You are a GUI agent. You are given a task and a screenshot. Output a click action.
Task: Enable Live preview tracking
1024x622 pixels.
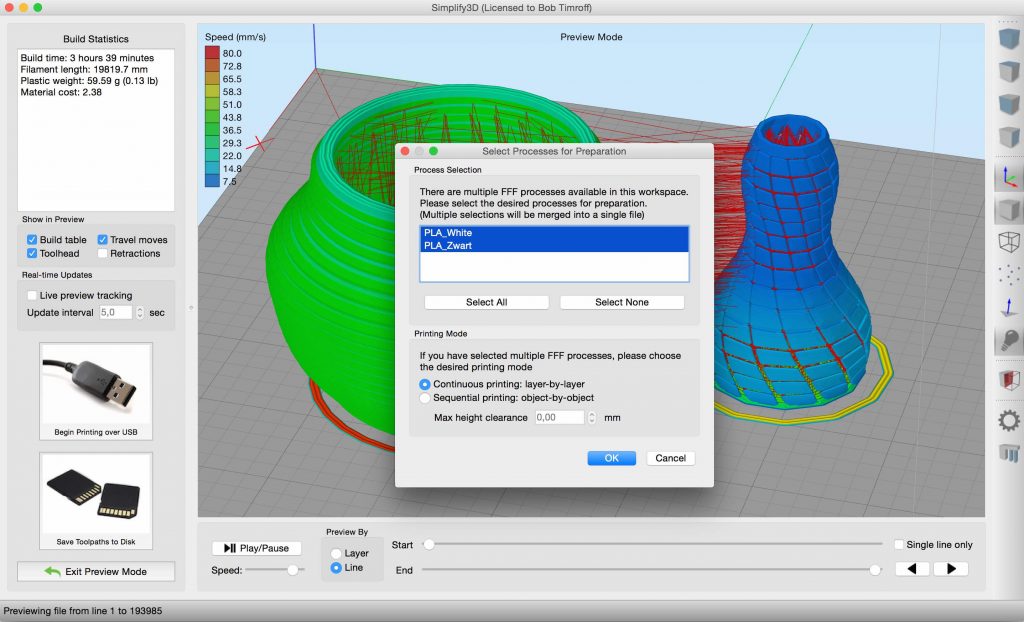(30, 294)
